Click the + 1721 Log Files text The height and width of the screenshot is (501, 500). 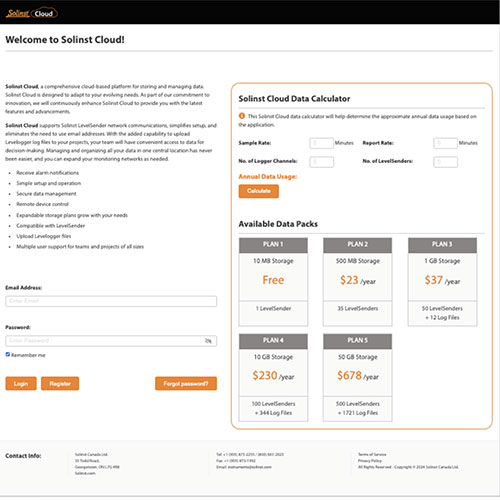click(358, 413)
